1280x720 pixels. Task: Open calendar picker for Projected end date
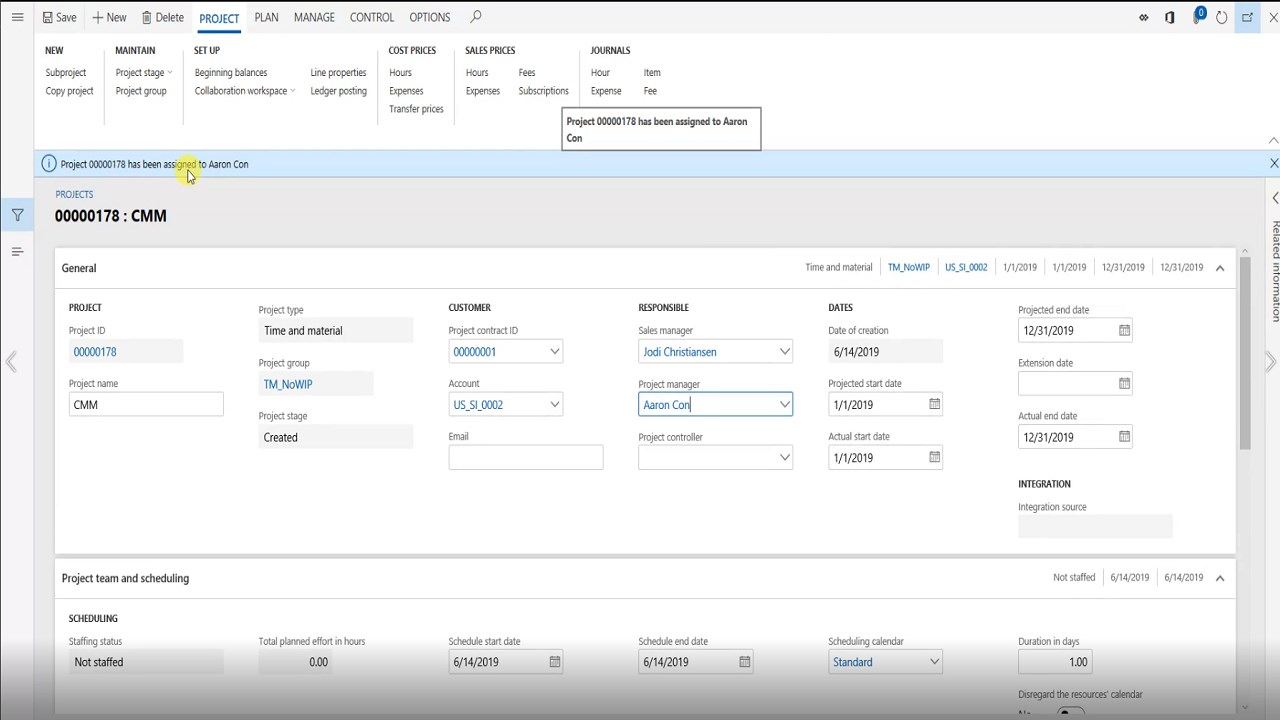click(x=1124, y=330)
